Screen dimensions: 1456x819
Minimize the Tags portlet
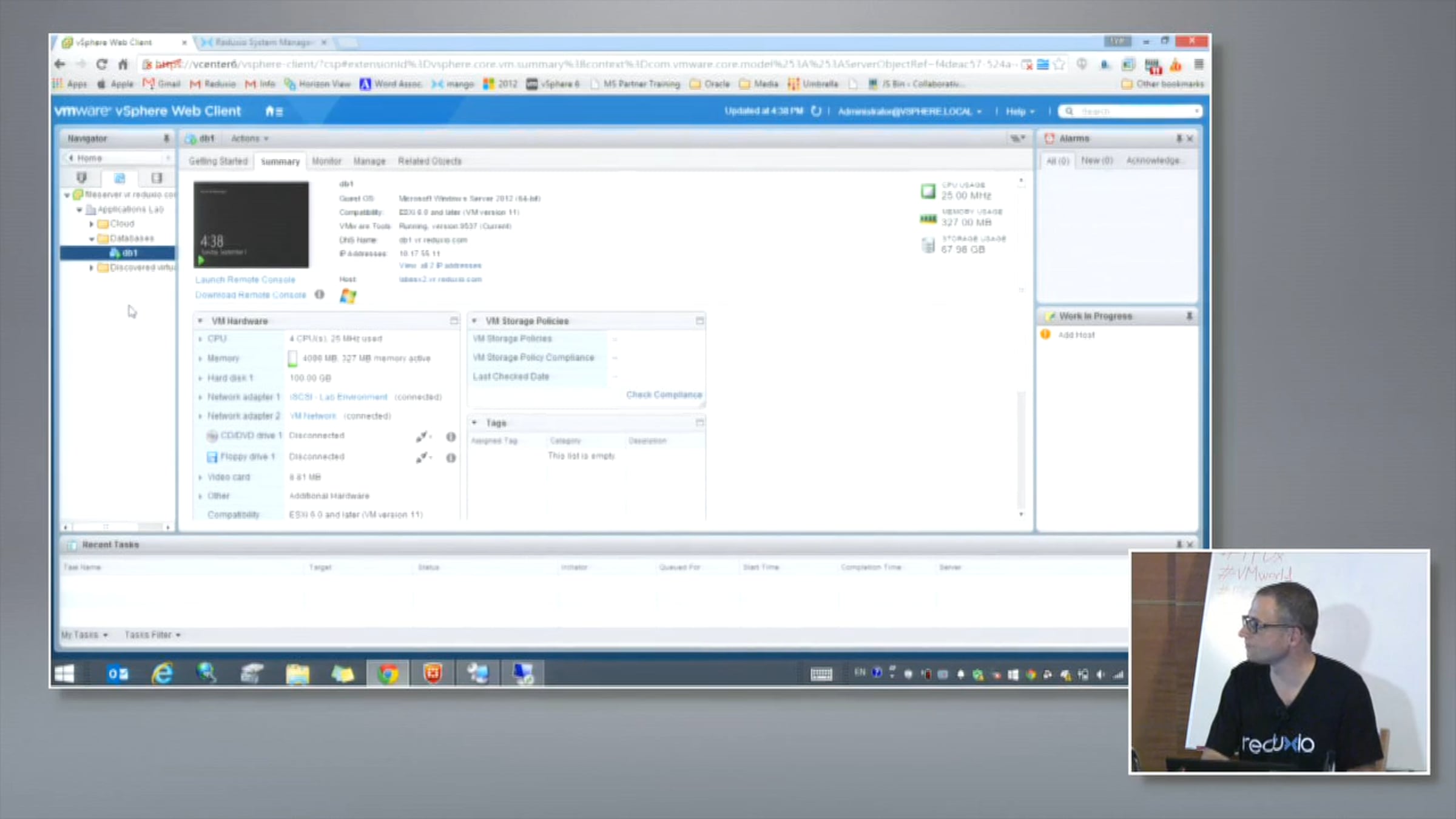(x=699, y=422)
